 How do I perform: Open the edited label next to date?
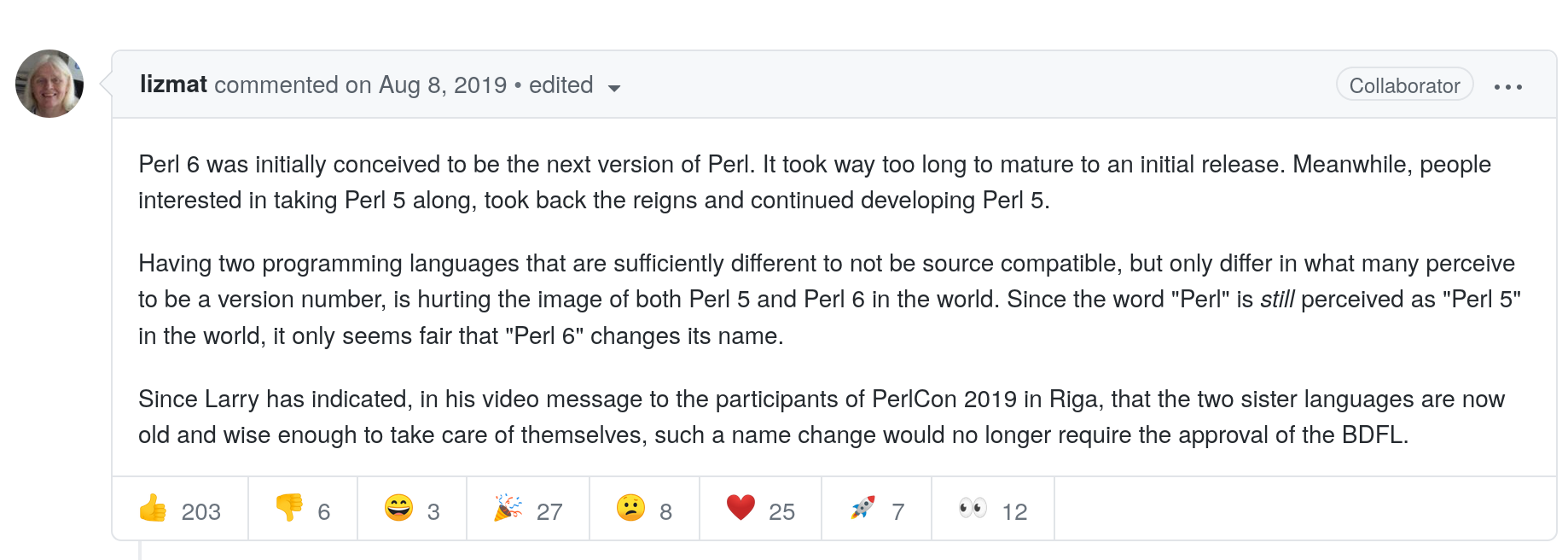click(560, 85)
